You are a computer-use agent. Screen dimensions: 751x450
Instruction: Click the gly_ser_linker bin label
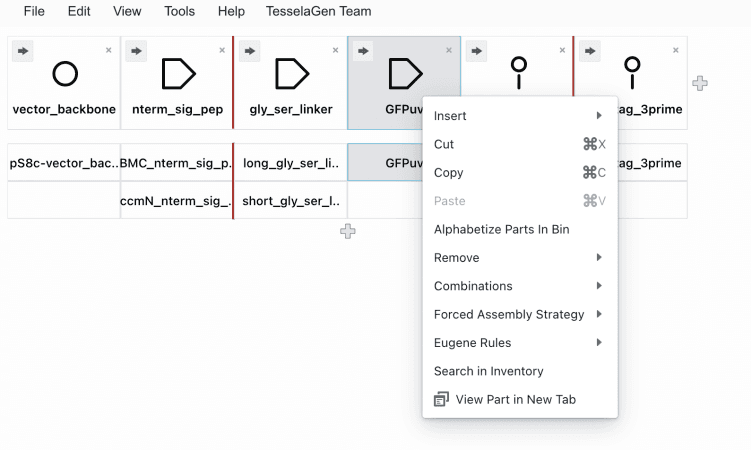coord(291,109)
